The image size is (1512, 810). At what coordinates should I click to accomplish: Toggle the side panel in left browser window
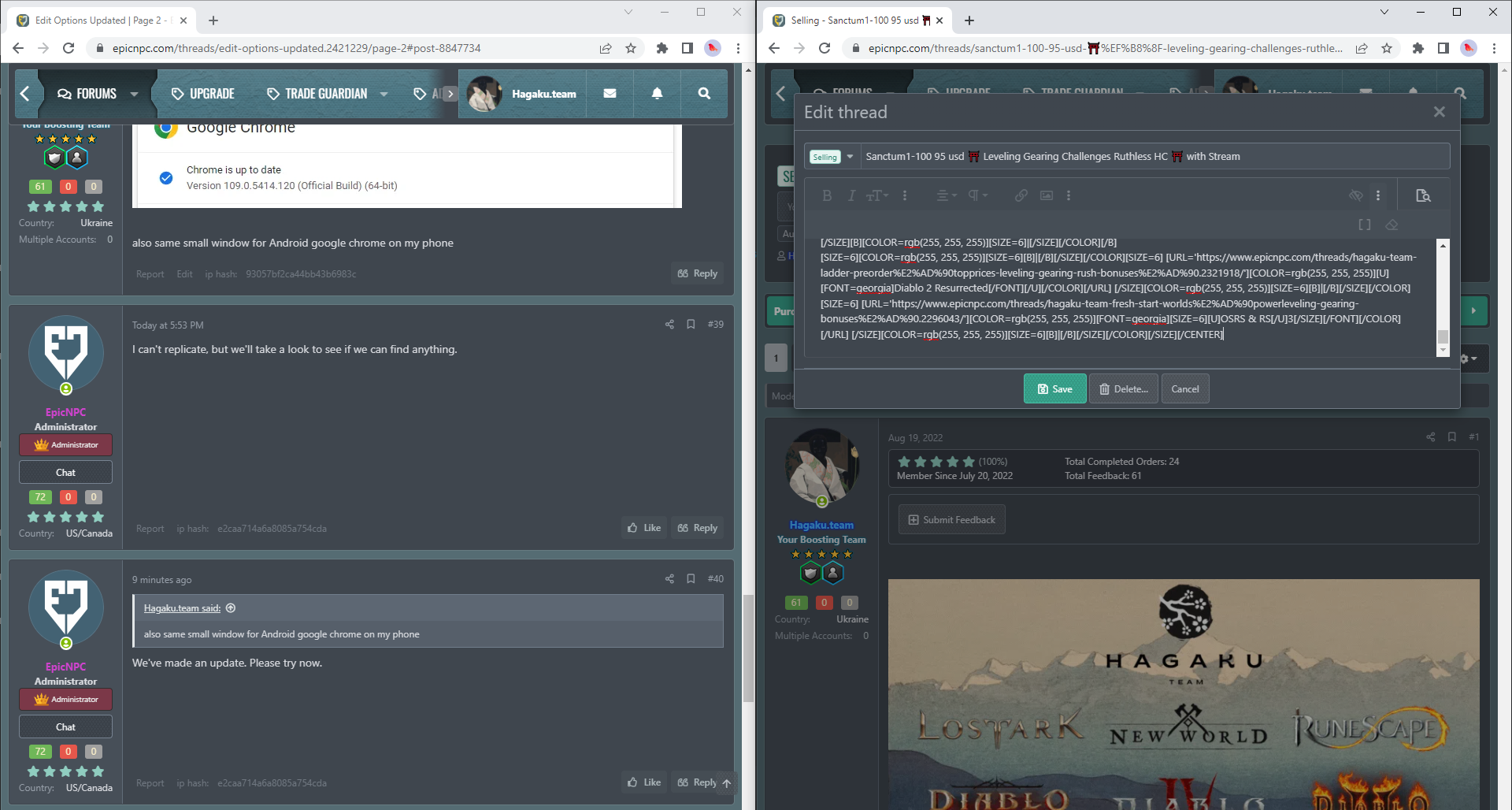(x=687, y=48)
